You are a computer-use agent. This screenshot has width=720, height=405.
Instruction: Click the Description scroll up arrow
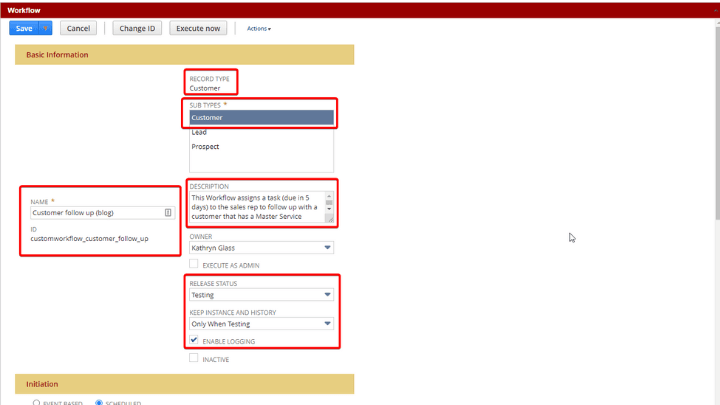click(x=329, y=196)
